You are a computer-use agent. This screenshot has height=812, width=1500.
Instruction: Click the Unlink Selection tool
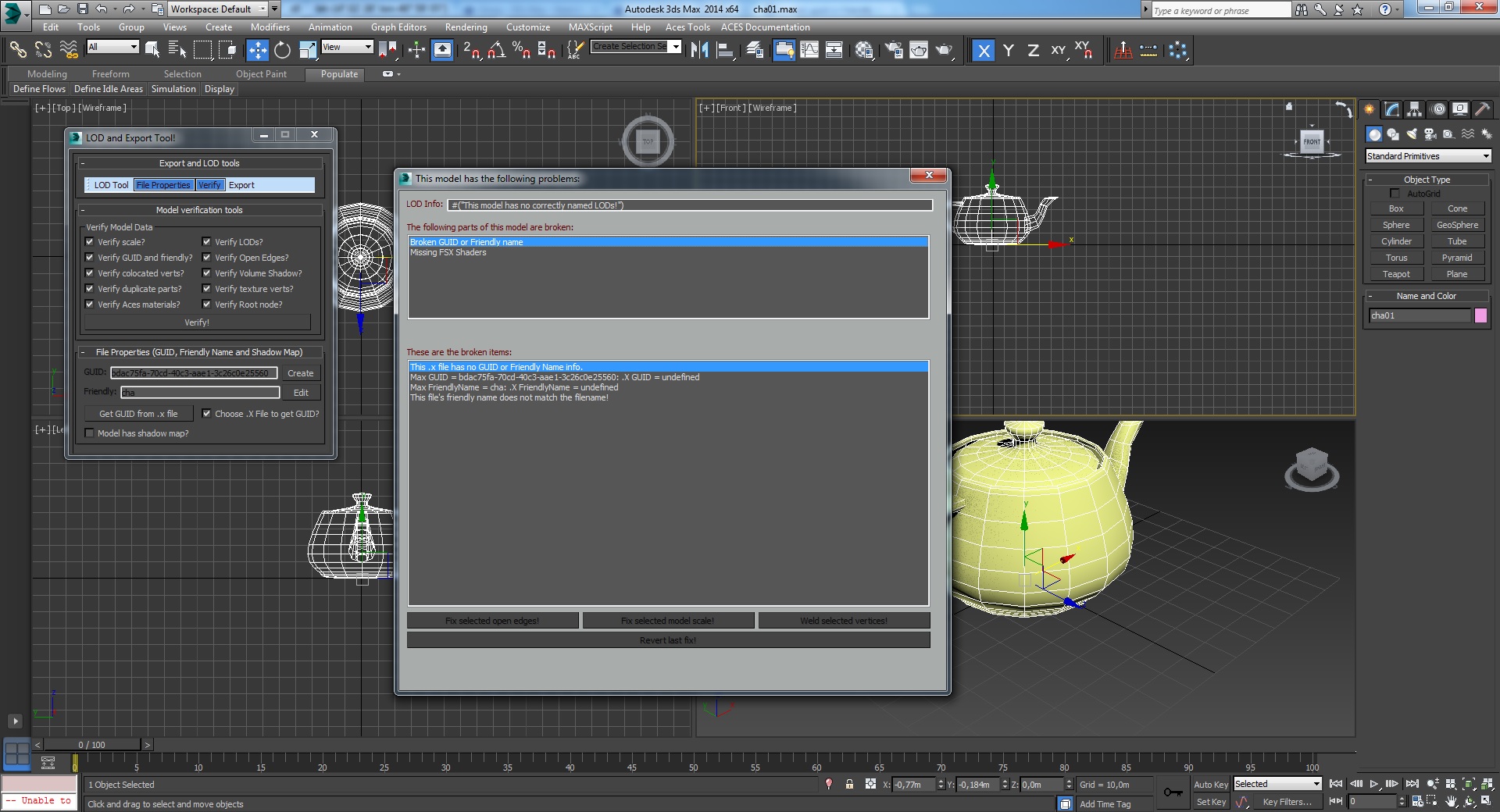click(x=43, y=50)
